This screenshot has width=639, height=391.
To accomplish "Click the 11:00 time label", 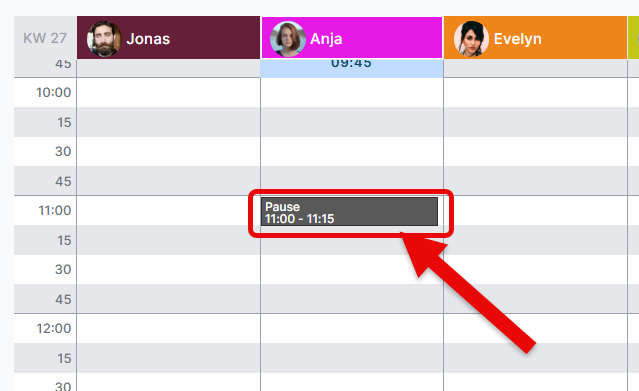I will click(55, 210).
